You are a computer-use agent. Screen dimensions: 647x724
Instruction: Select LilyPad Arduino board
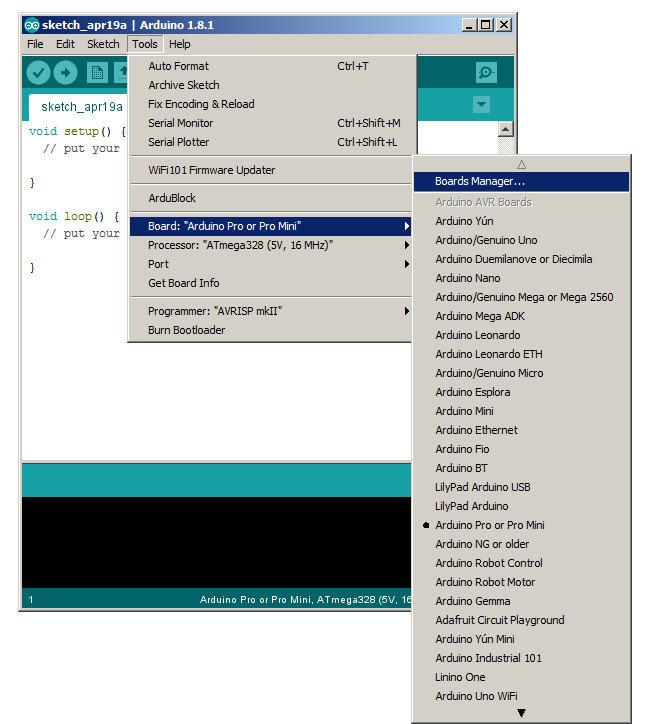point(521,506)
